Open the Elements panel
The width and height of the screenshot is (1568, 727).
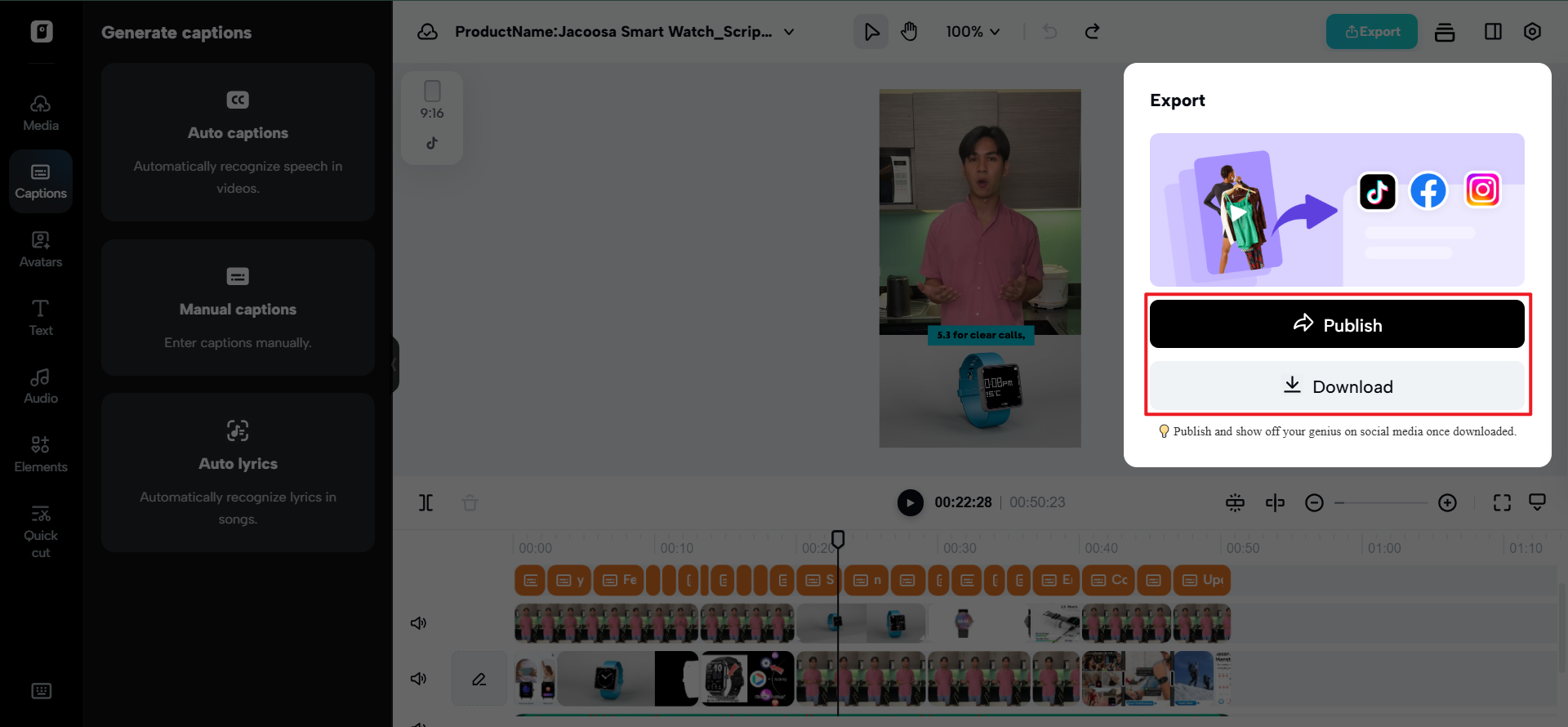point(41,454)
